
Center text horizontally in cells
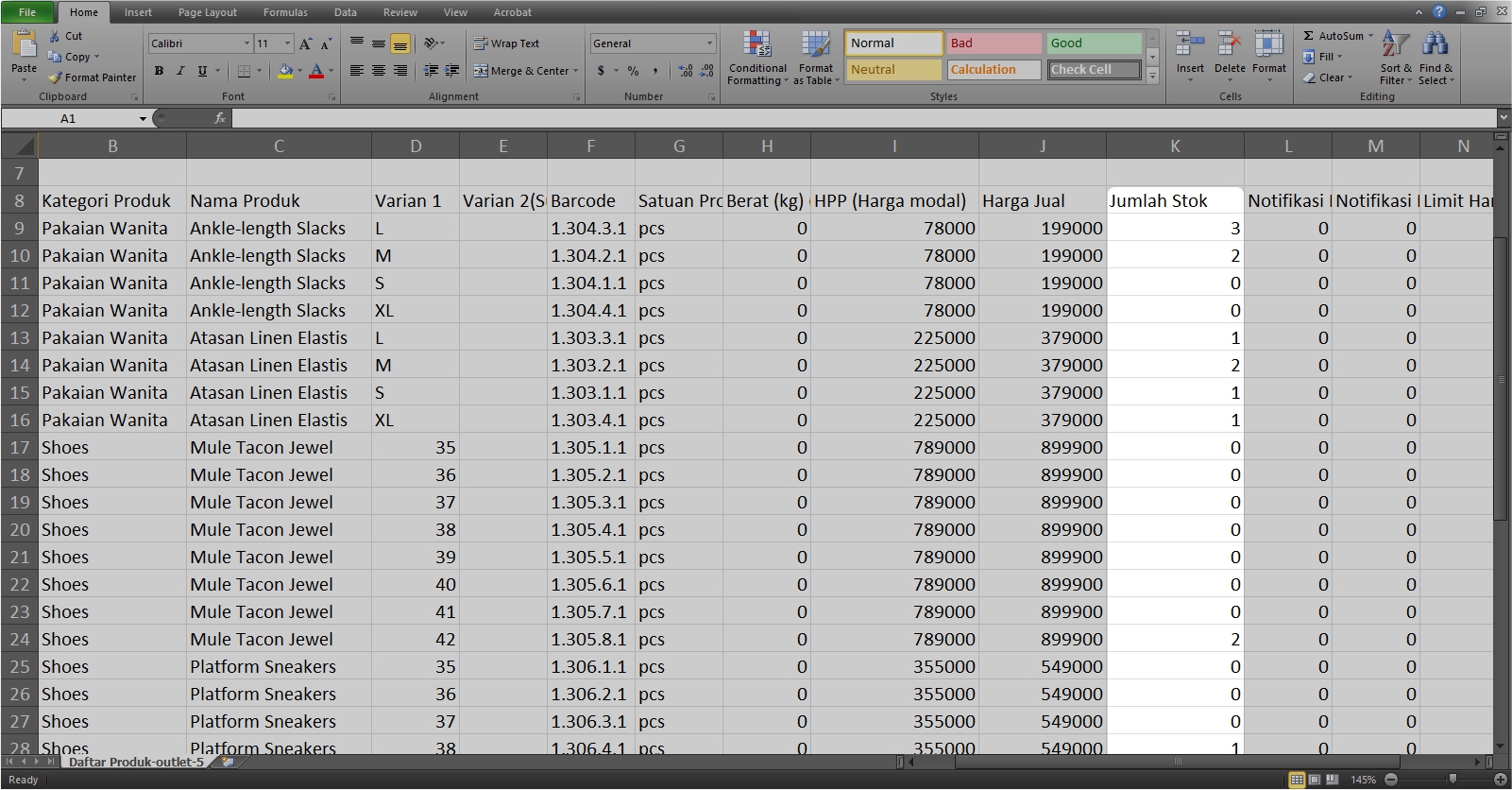tap(378, 71)
